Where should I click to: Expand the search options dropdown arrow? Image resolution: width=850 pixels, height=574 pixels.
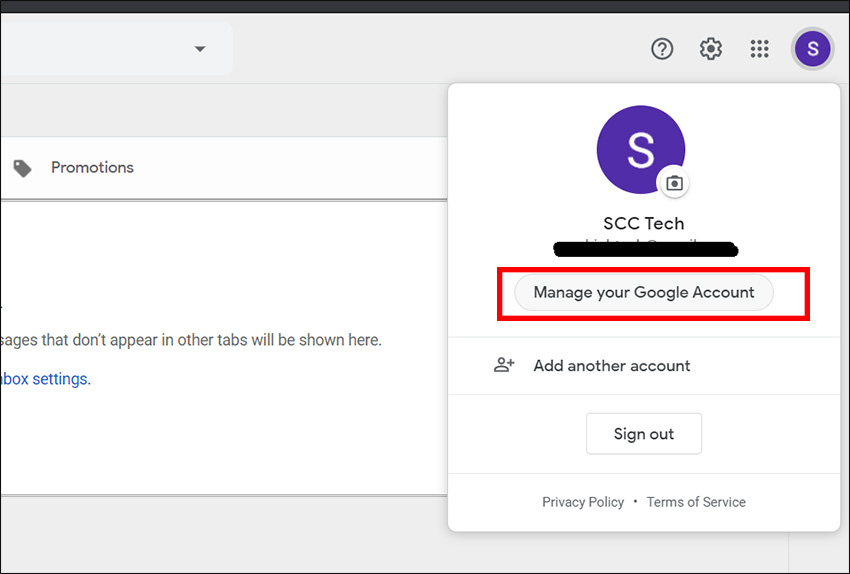(x=200, y=49)
